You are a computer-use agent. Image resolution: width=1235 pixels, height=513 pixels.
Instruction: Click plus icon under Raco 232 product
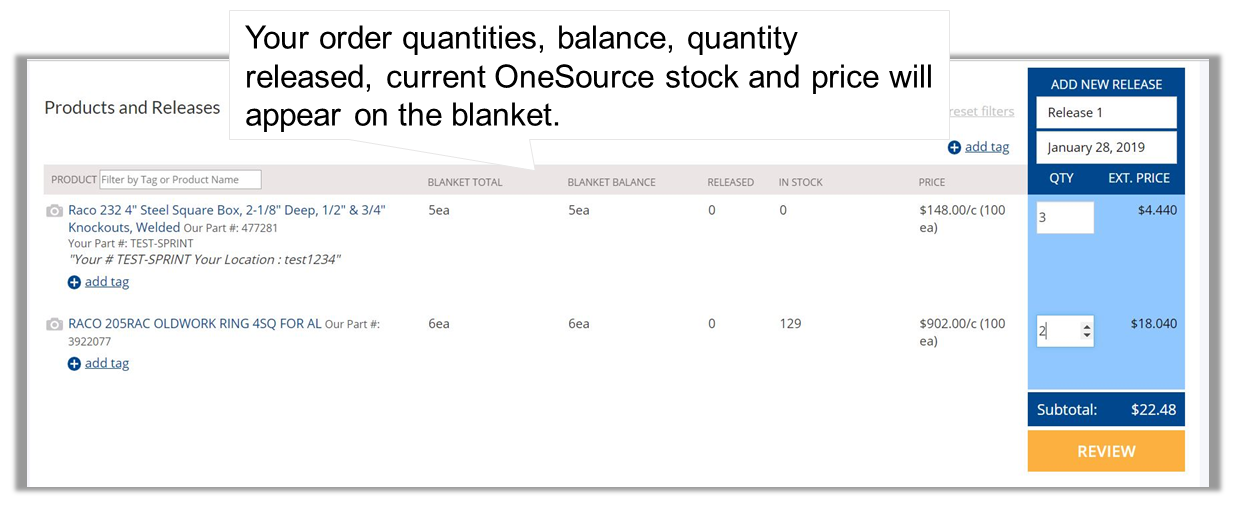pyautogui.click(x=74, y=282)
